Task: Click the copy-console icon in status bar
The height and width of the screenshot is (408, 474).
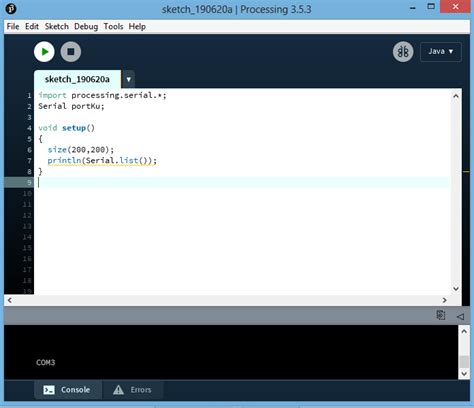Action: pos(441,315)
